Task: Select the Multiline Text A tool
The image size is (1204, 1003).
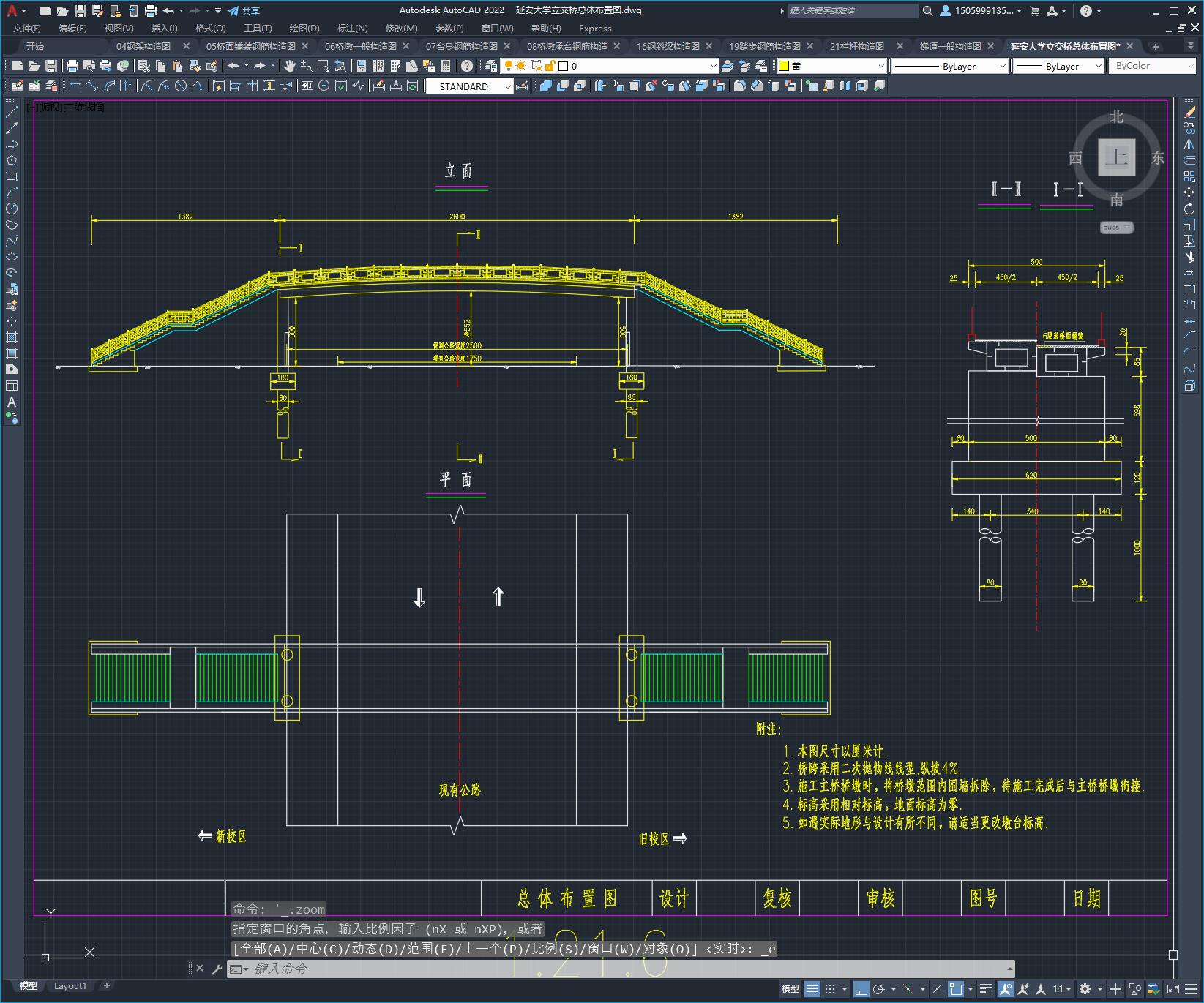Action: coord(12,402)
